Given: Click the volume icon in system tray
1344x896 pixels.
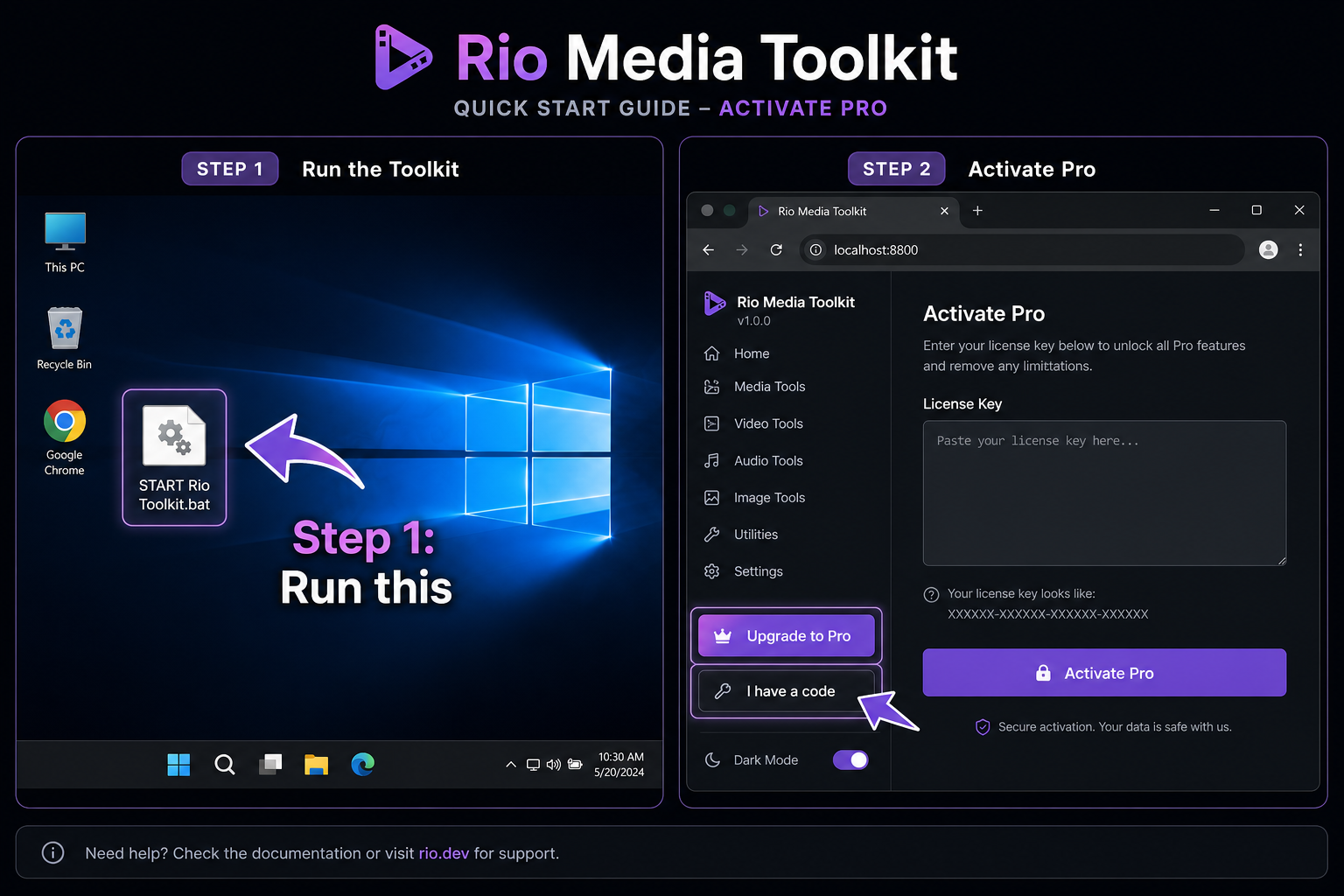Looking at the screenshot, I should (x=554, y=765).
